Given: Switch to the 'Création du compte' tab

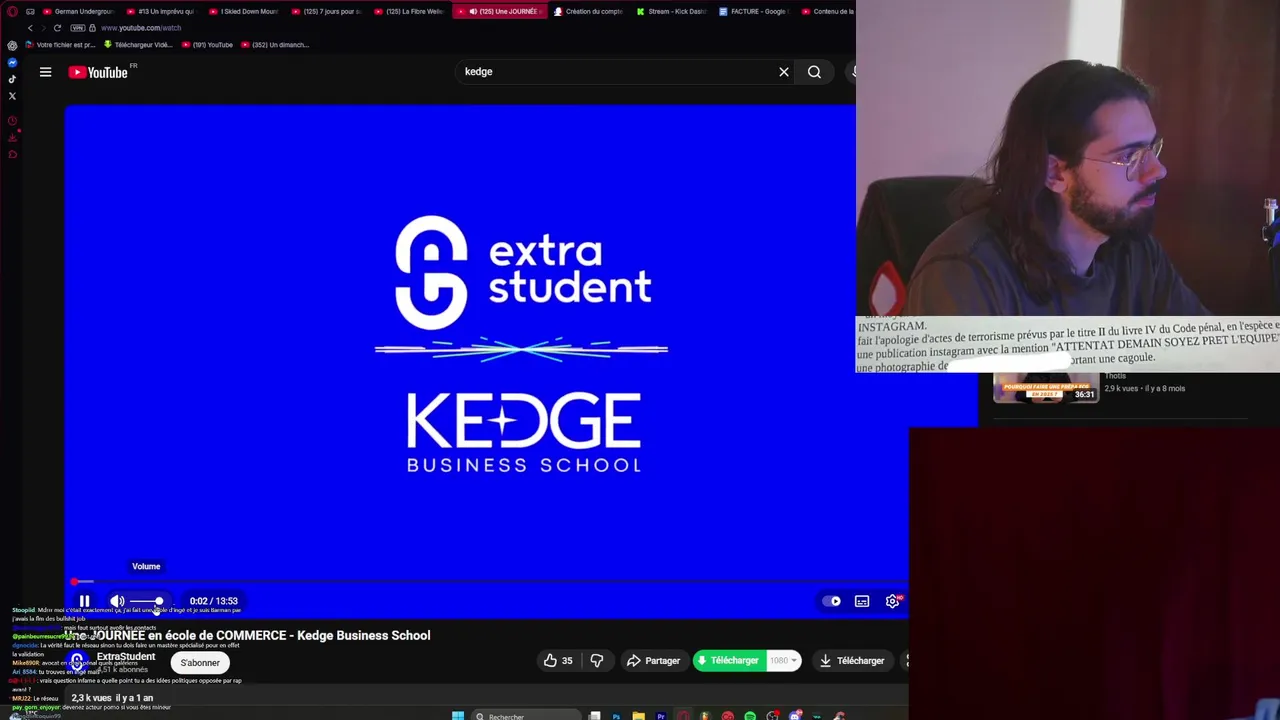Looking at the screenshot, I should tap(588, 11).
